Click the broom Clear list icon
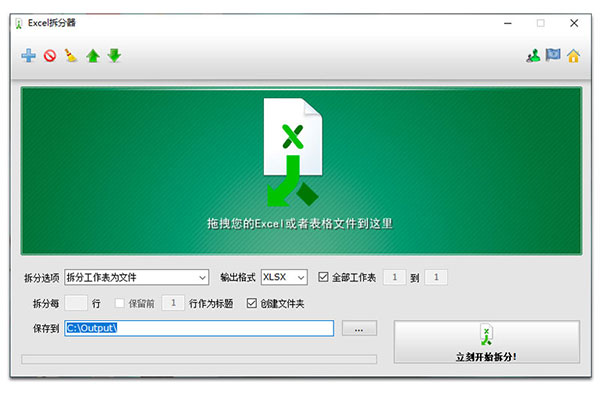600x400 pixels. 71,56
